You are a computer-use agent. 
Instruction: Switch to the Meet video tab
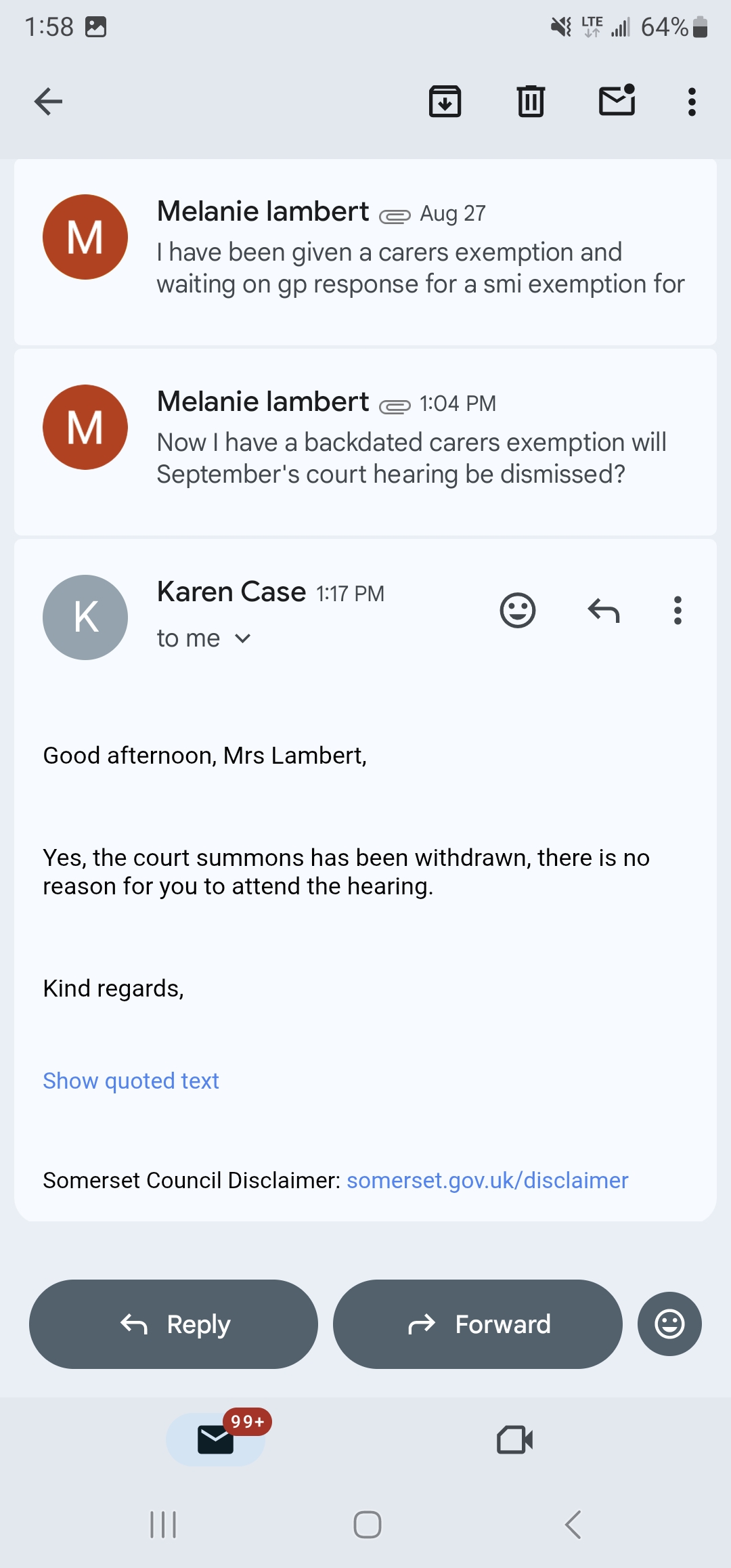tap(515, 1439)
